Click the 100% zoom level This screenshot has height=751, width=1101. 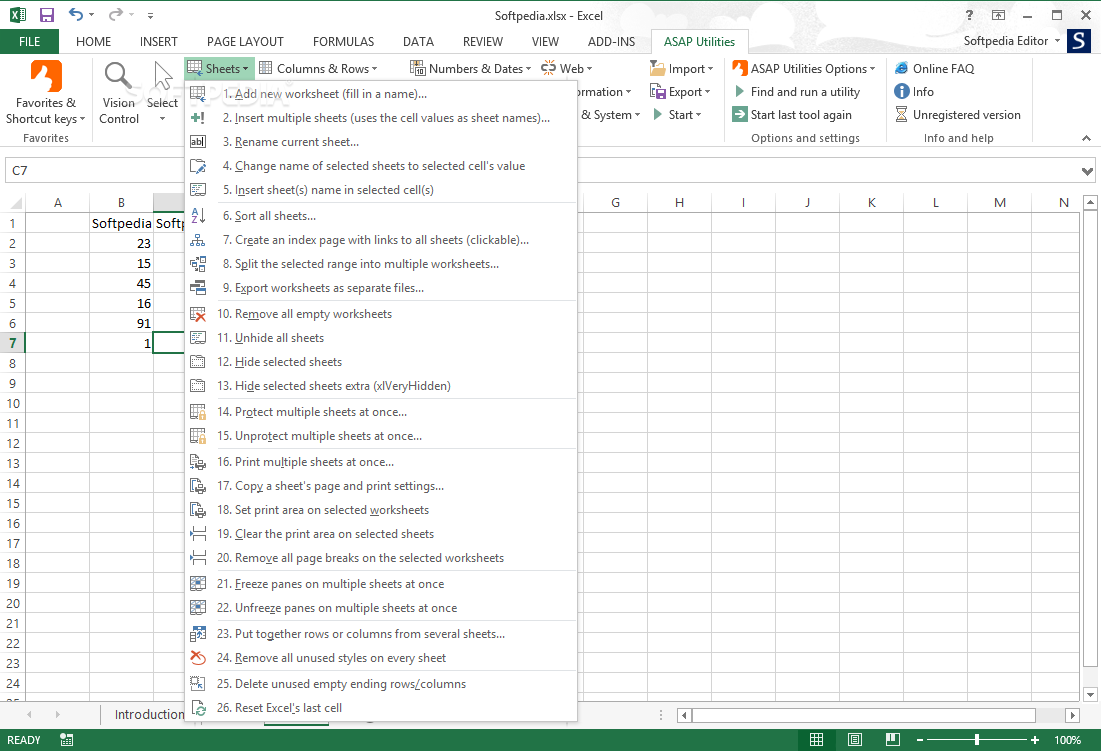1068,740
